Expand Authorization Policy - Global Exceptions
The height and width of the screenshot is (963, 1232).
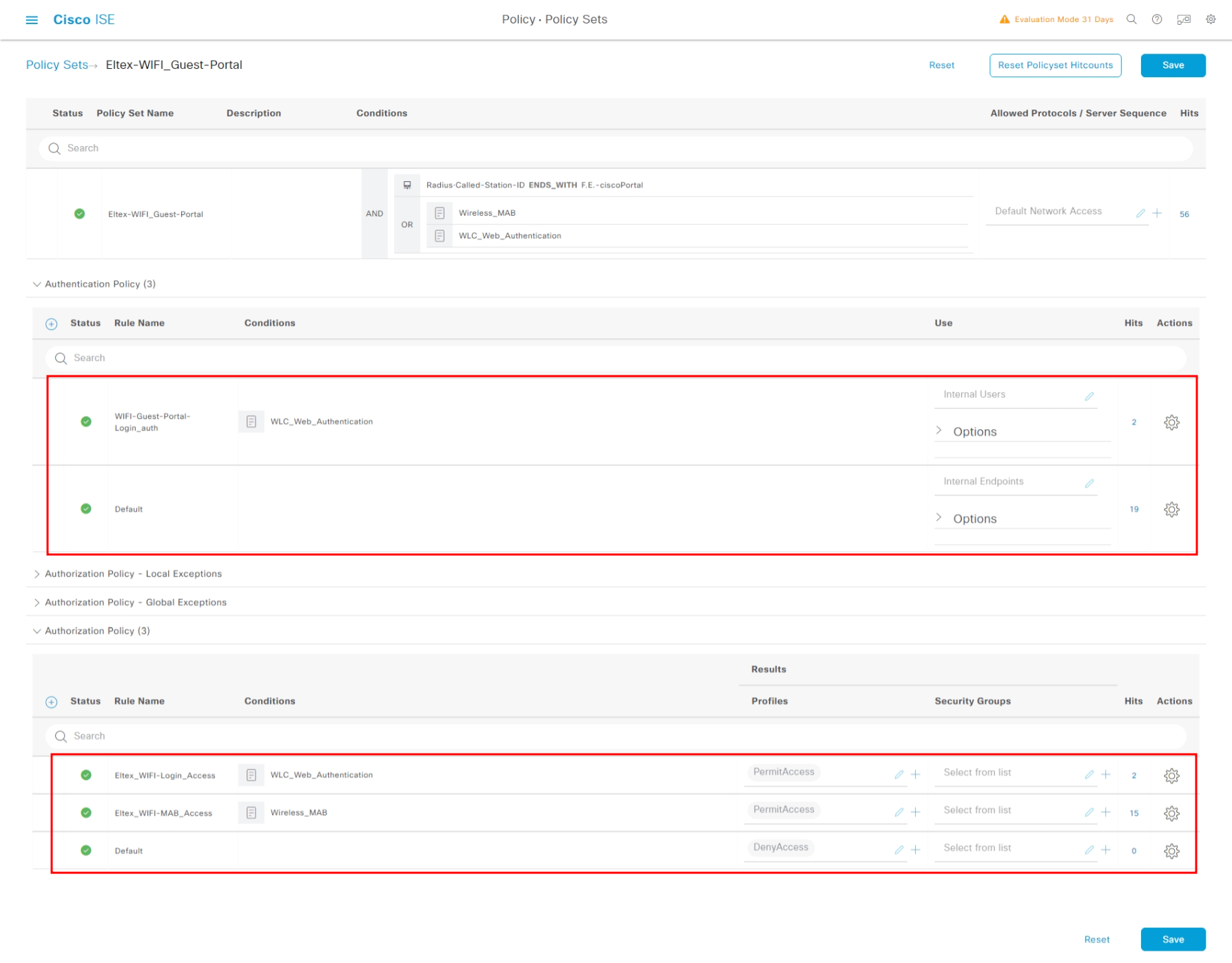37,603
